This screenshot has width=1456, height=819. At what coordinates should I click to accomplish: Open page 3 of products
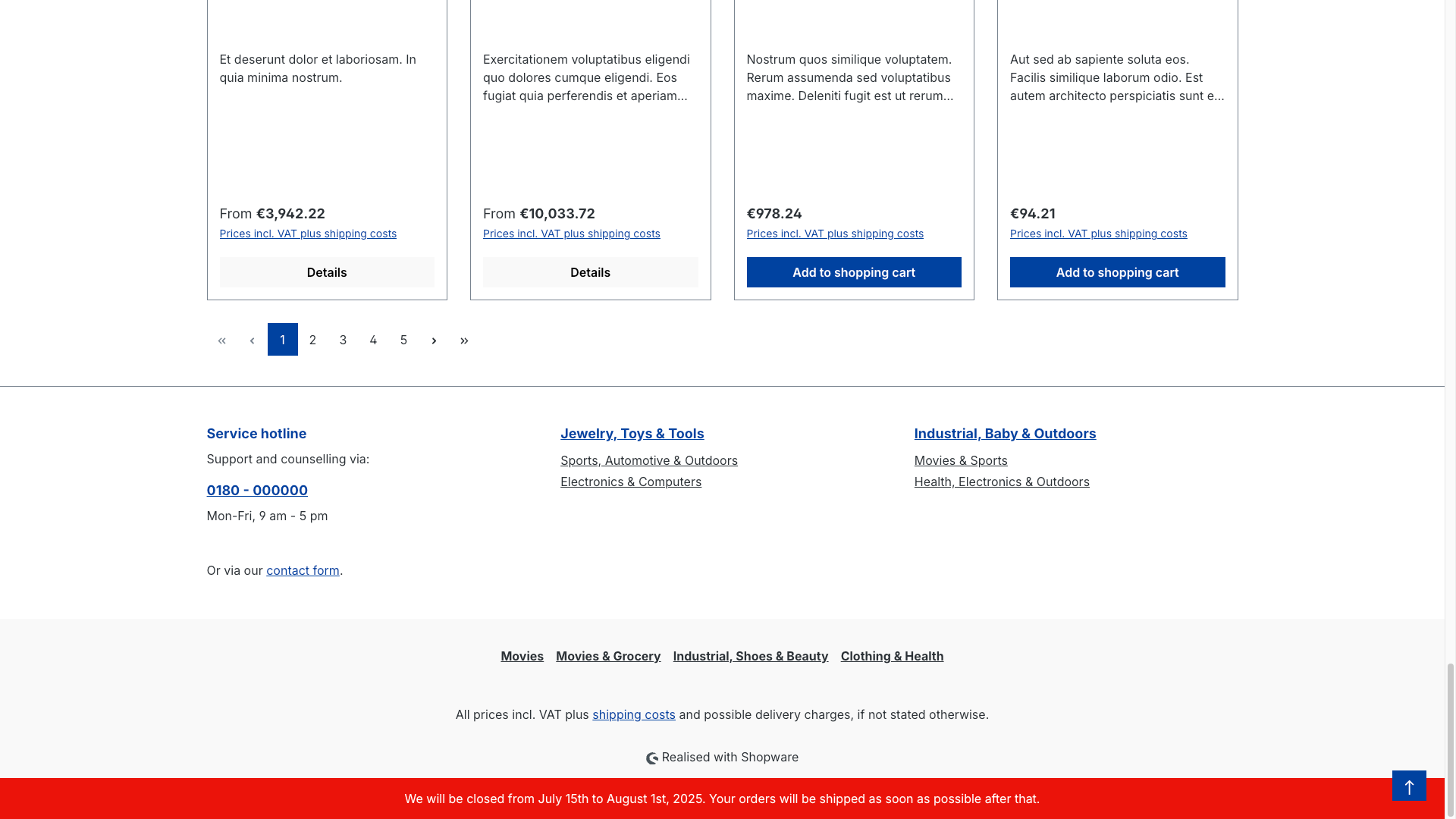coord(343,340)
